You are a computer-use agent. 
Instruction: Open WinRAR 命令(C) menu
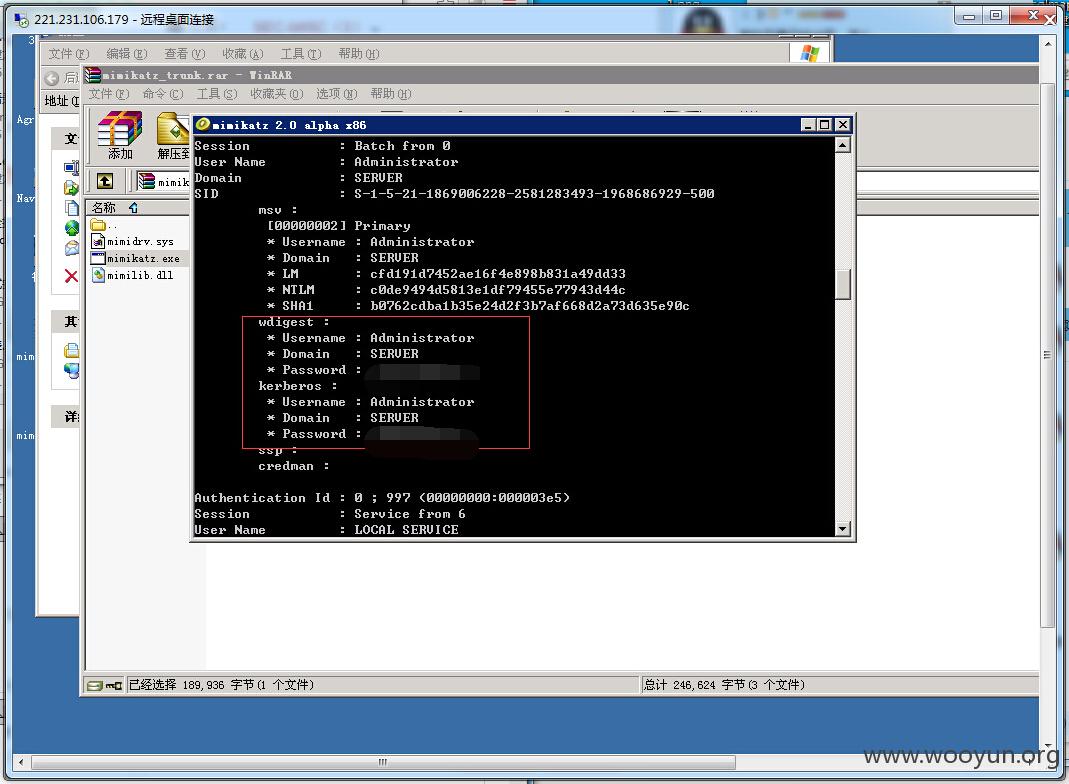coord(163,94)
